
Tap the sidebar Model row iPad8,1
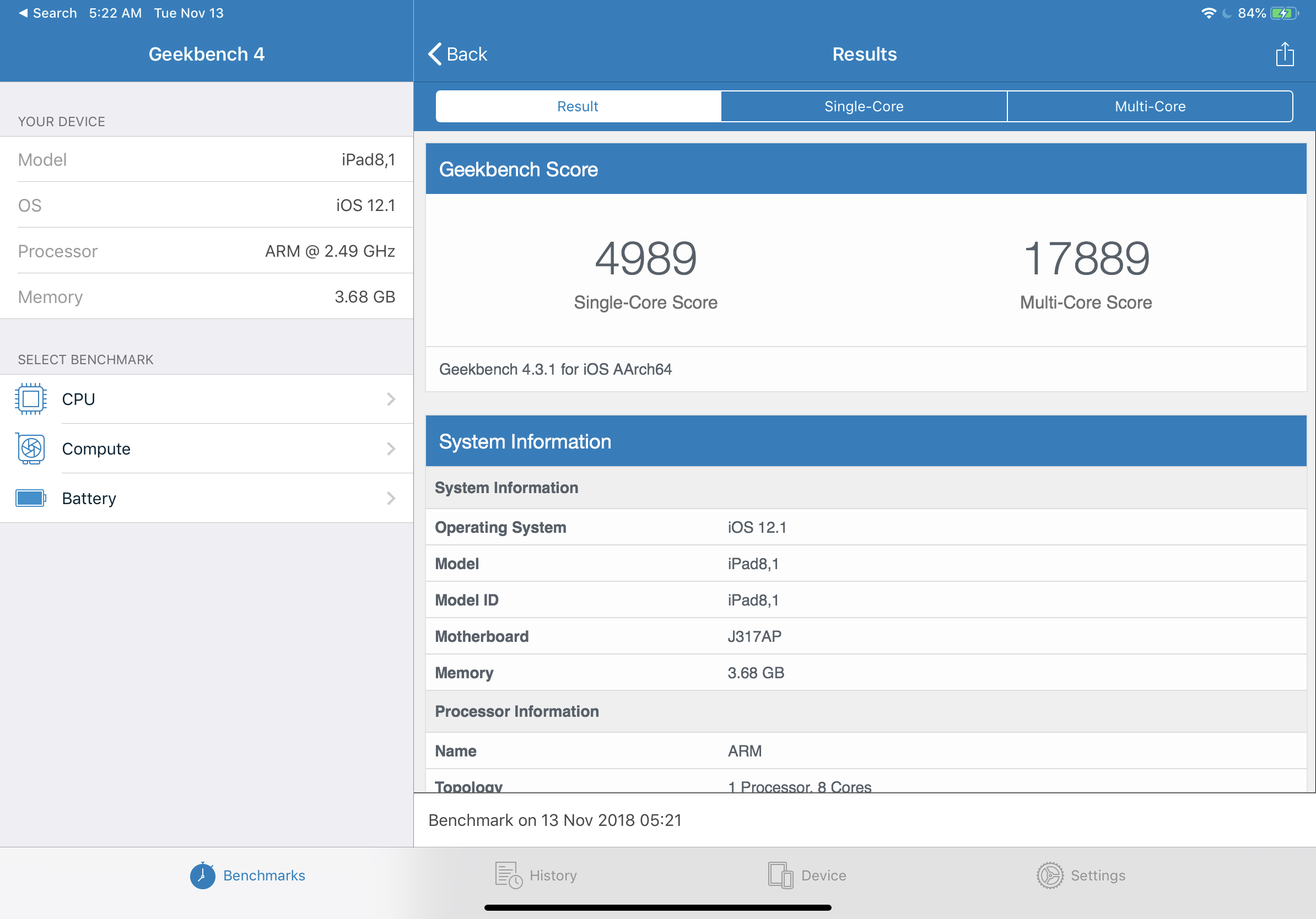click(206, 159)
